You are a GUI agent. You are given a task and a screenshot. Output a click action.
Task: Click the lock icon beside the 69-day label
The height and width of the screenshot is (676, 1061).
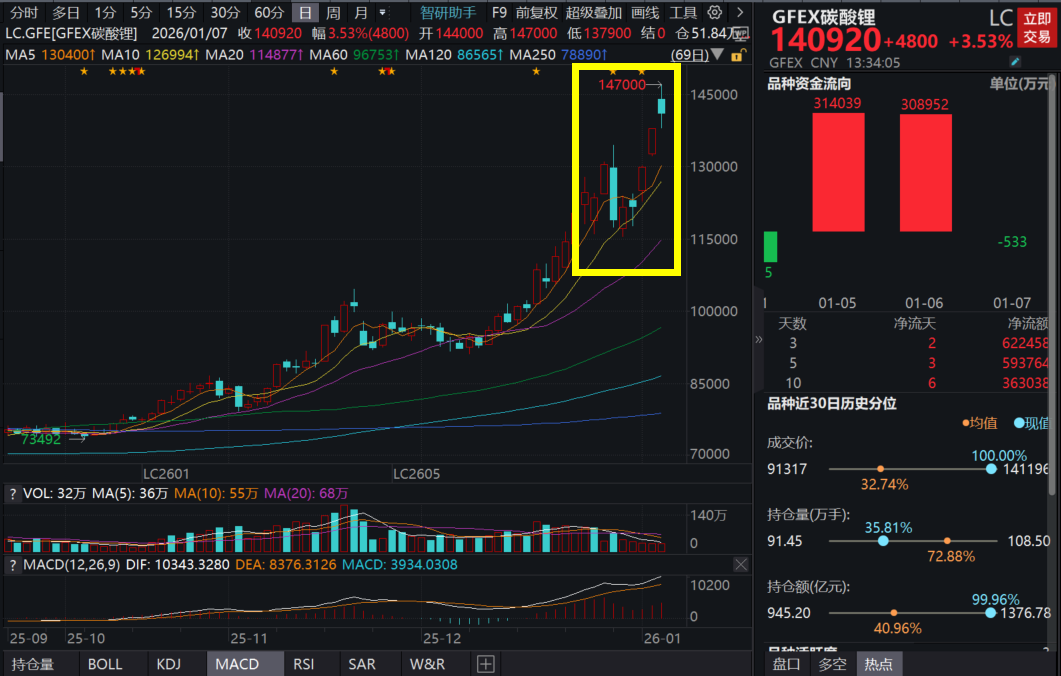coord(737,54)
